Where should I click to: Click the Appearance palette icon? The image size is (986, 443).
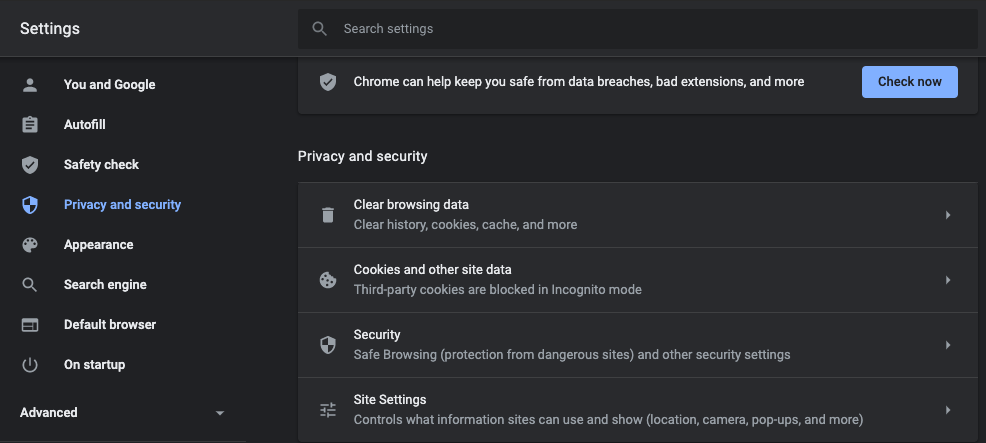(x=30, y=245)
